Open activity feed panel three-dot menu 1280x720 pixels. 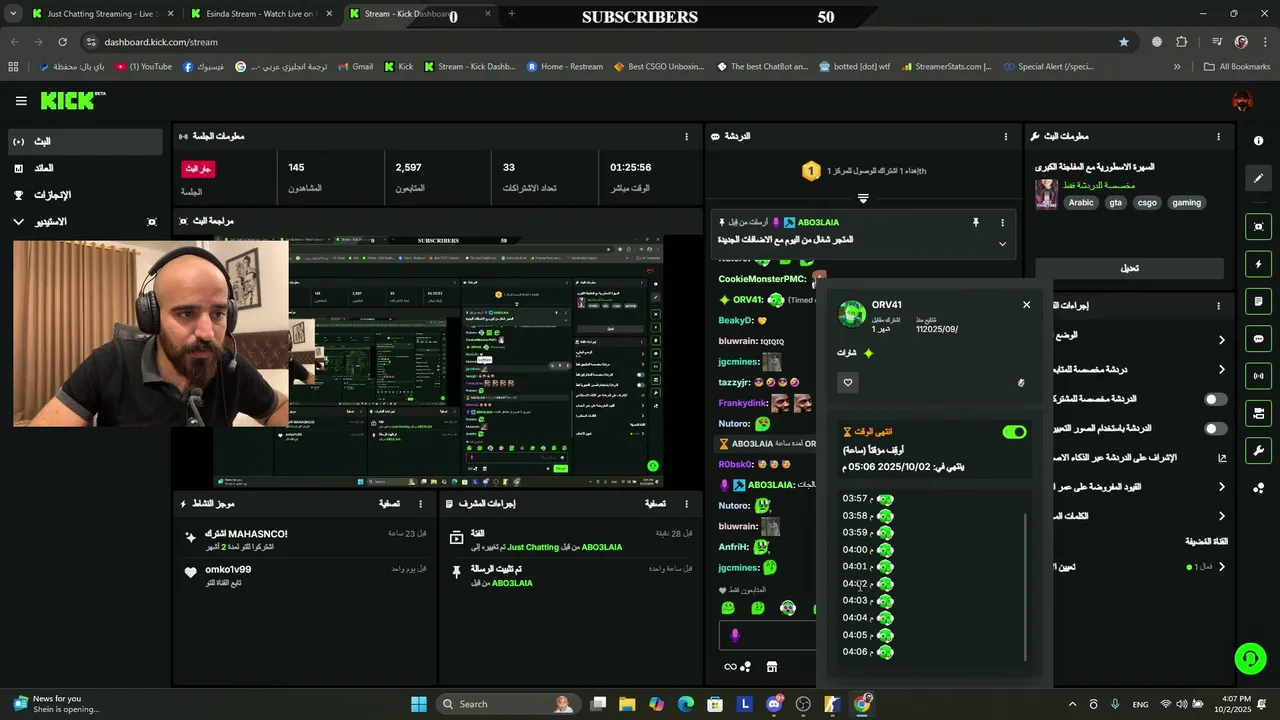[x=420, y=504]
